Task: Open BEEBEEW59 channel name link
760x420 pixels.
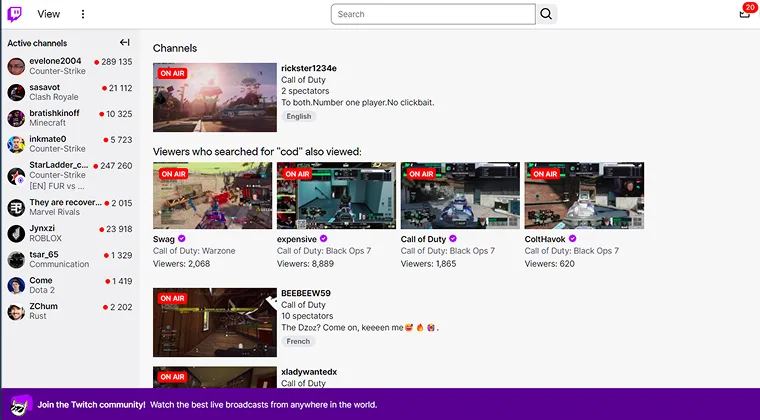Action: (x=306, y=293)
